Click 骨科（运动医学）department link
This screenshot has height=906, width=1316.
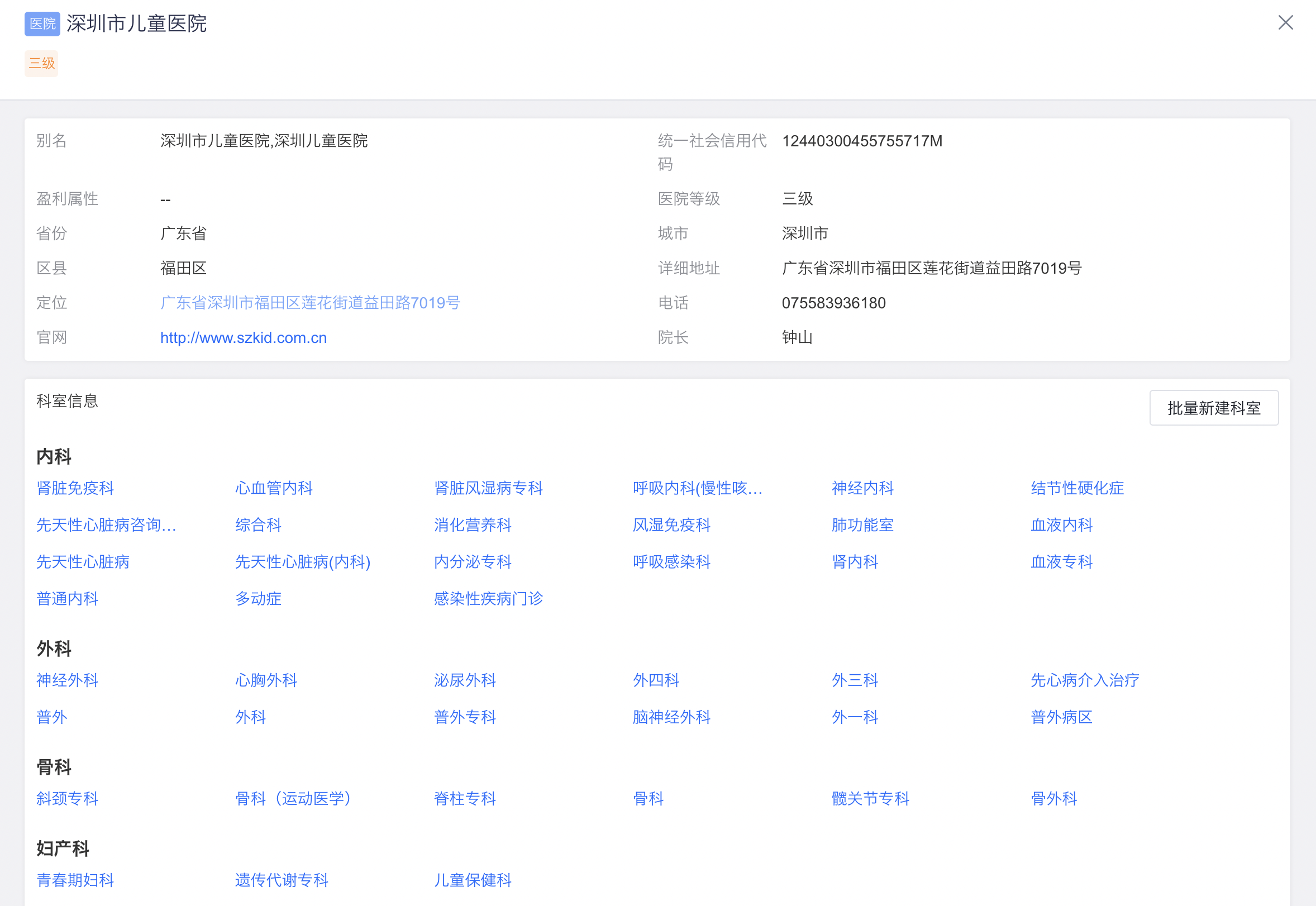click(293, 799)
